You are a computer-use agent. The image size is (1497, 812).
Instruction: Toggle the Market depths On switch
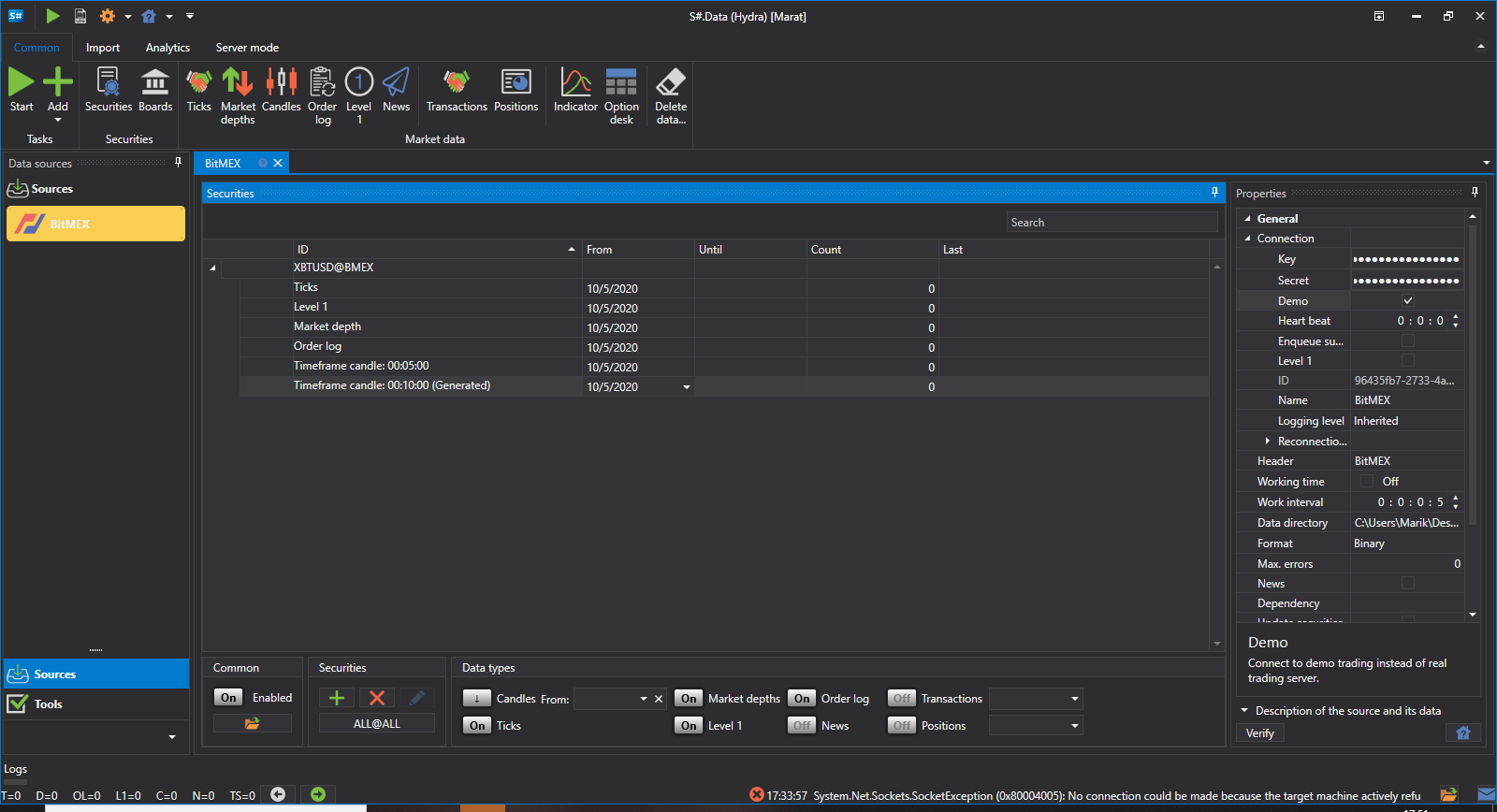(689, 698)
